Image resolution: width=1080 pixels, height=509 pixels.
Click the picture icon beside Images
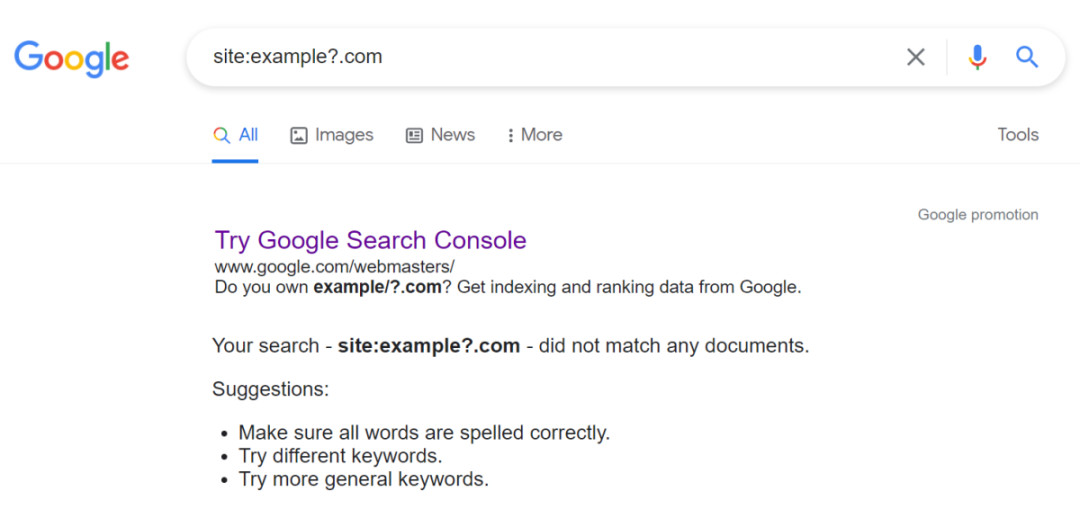[x=299, y=135]
